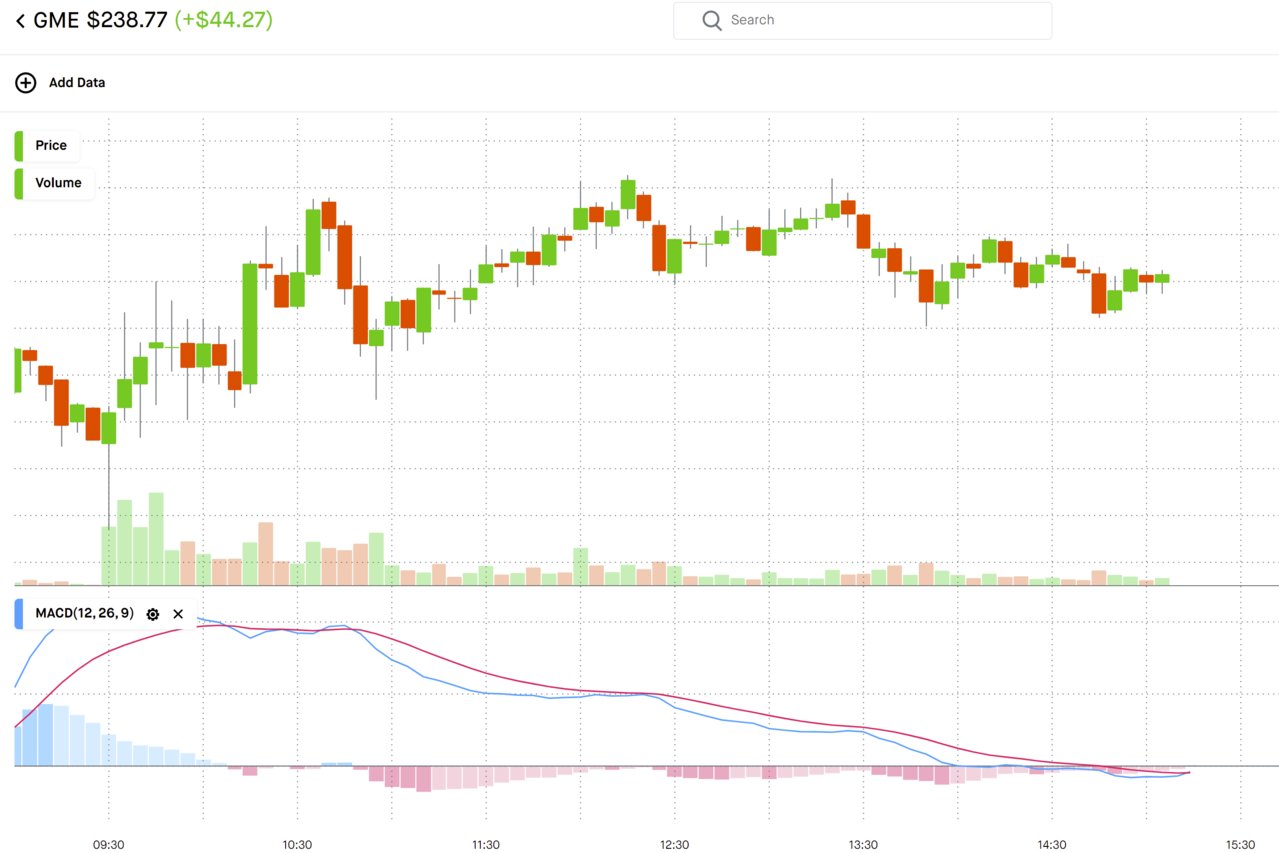Click the GME $238.77 ticker price heading
Image resolution: width=1279 pixels, height=853 pixels.
(100, 20)
